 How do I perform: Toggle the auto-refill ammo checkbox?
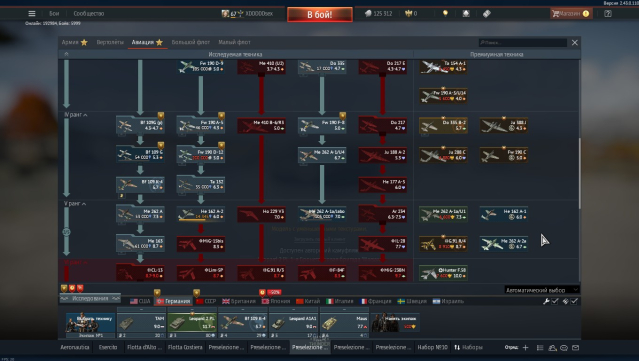[x=574, y=301]
